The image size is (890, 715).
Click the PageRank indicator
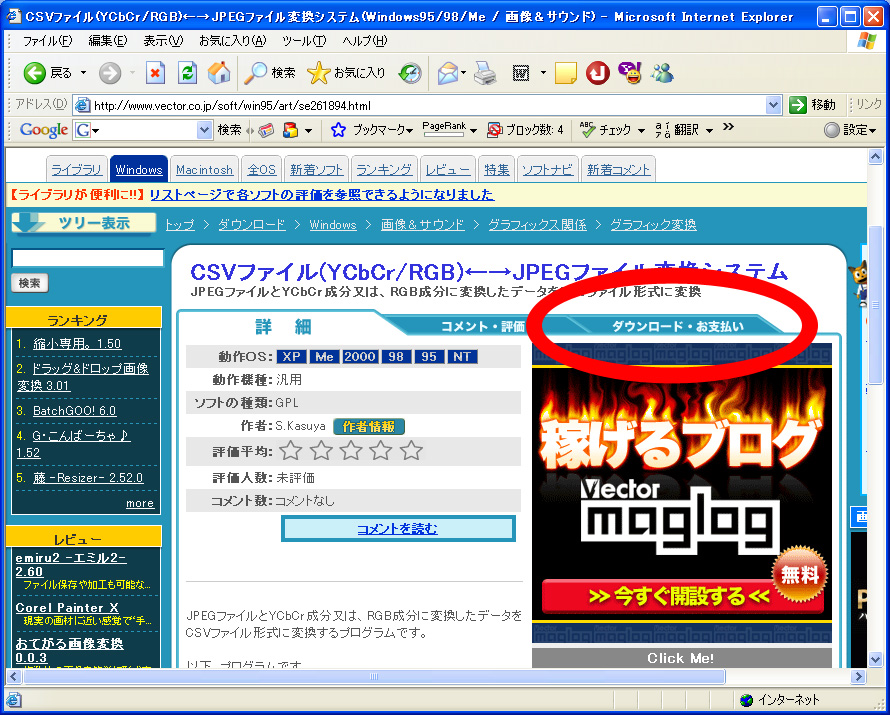(x=444, y=129)
